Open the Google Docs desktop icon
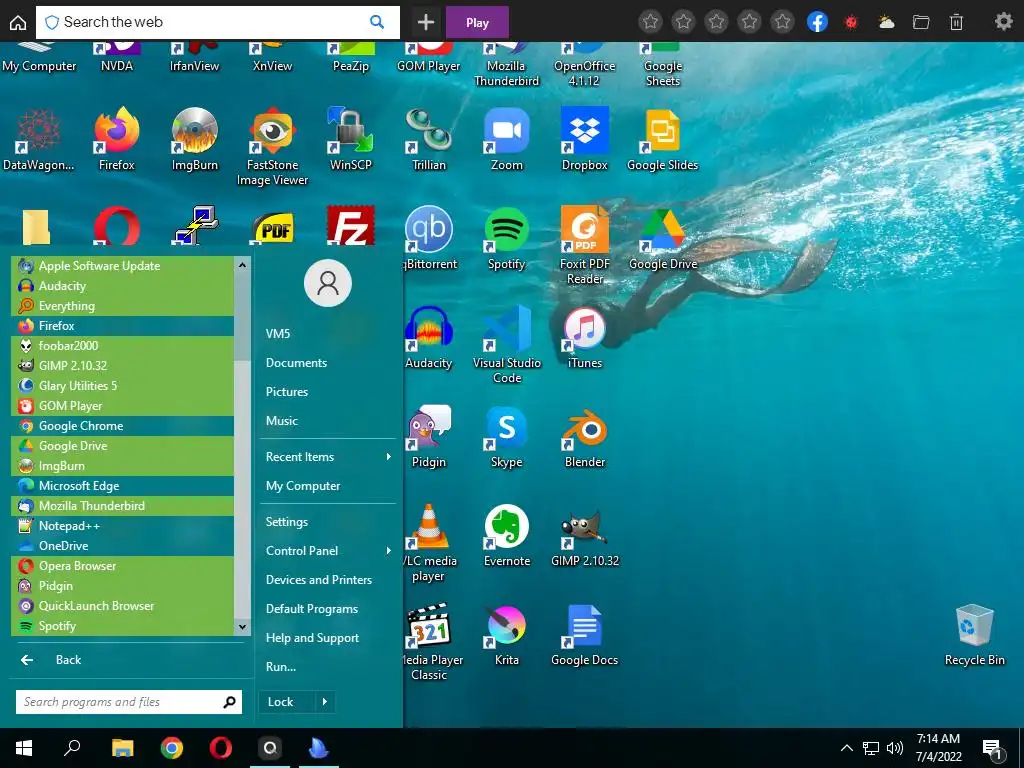 (584, 635)
